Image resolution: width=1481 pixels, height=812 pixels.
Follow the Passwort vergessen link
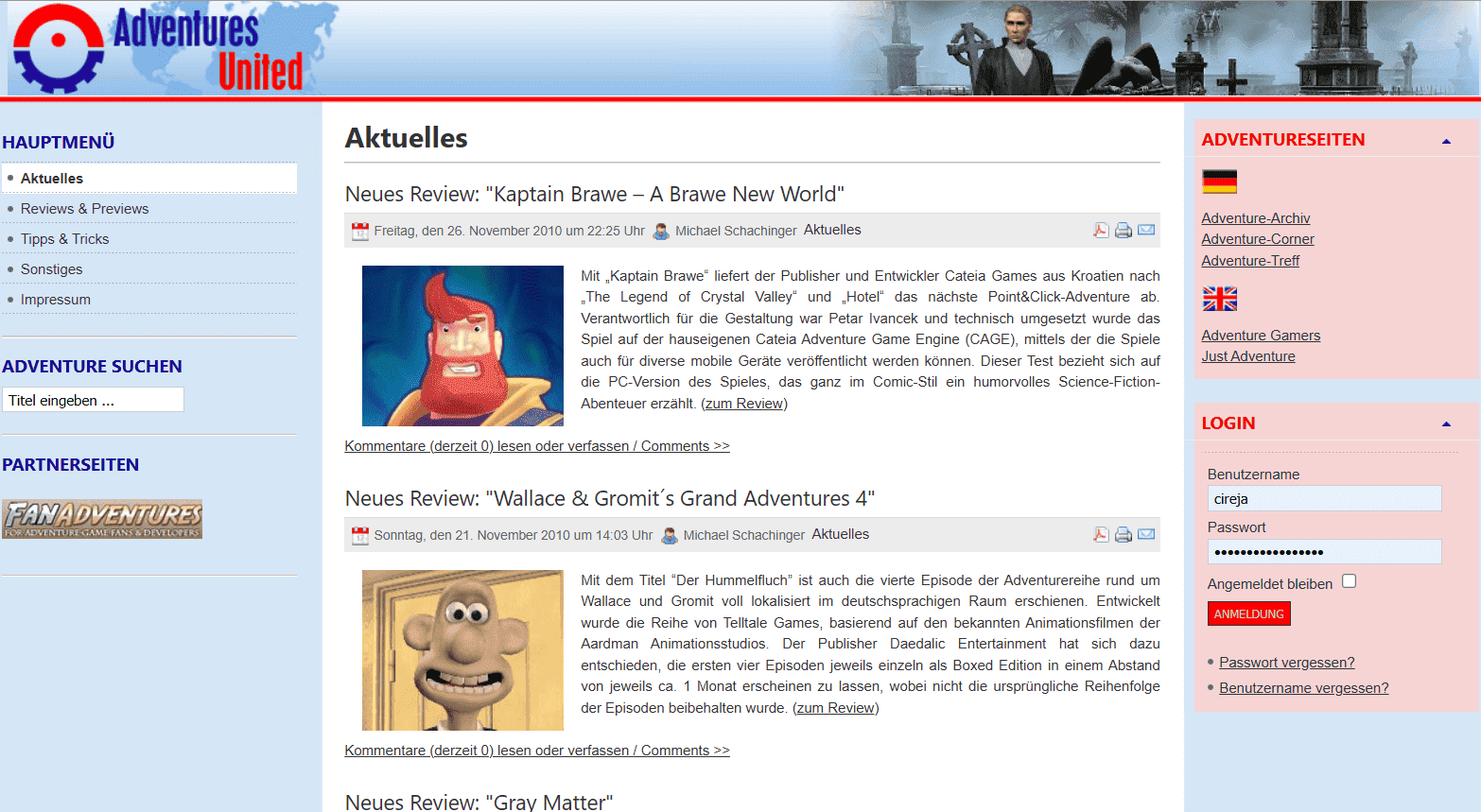coord(1286,663)
